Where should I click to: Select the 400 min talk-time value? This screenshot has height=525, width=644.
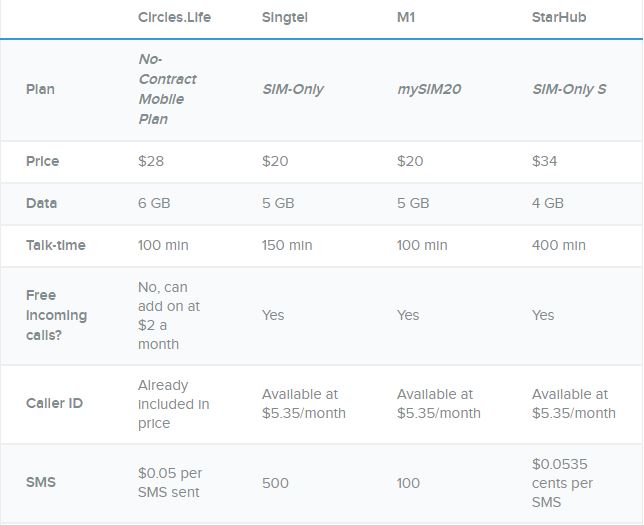(x=559, y=245)
